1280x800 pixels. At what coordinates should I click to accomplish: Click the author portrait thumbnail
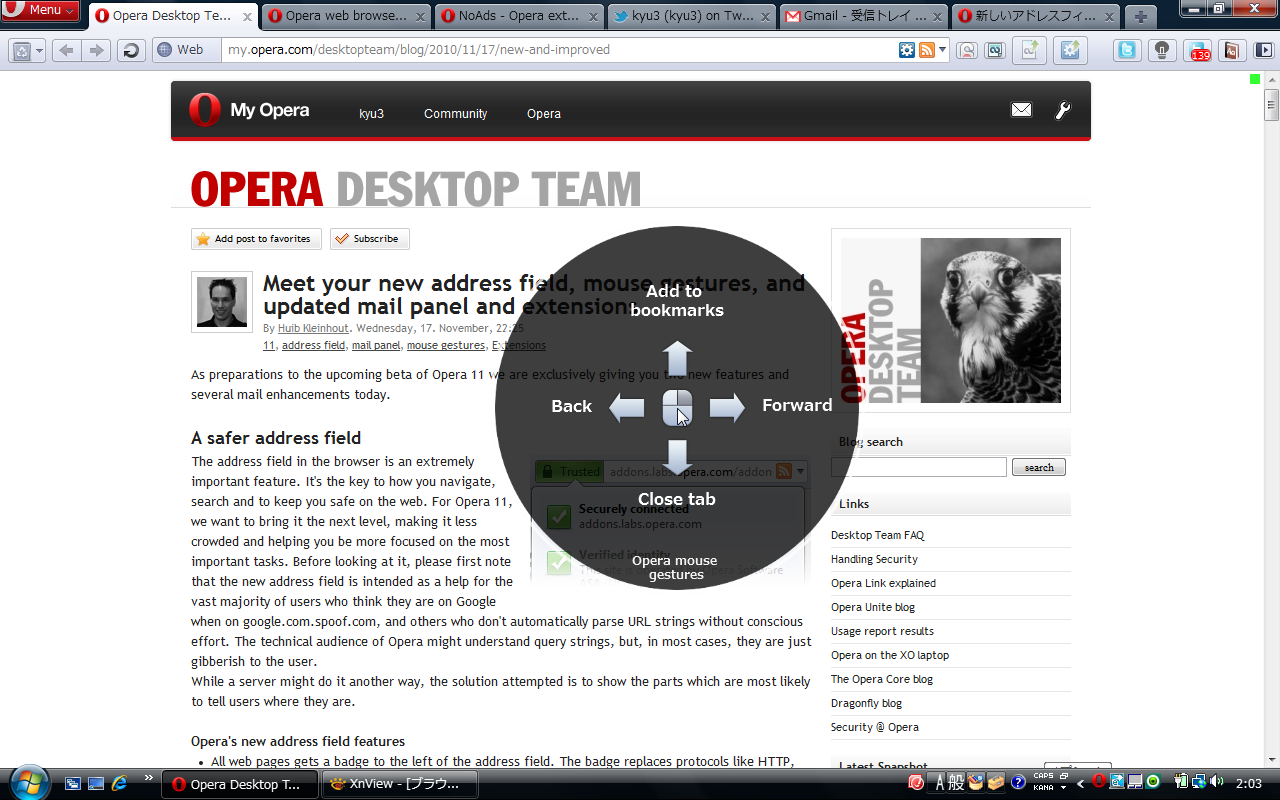(222, 301)
